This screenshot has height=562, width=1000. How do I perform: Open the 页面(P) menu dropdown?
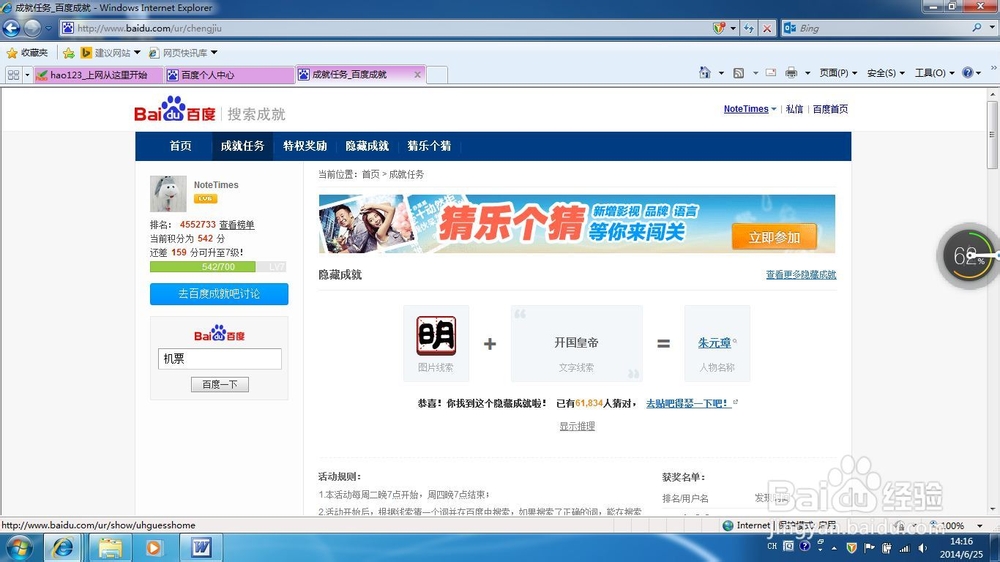[838, 73]
